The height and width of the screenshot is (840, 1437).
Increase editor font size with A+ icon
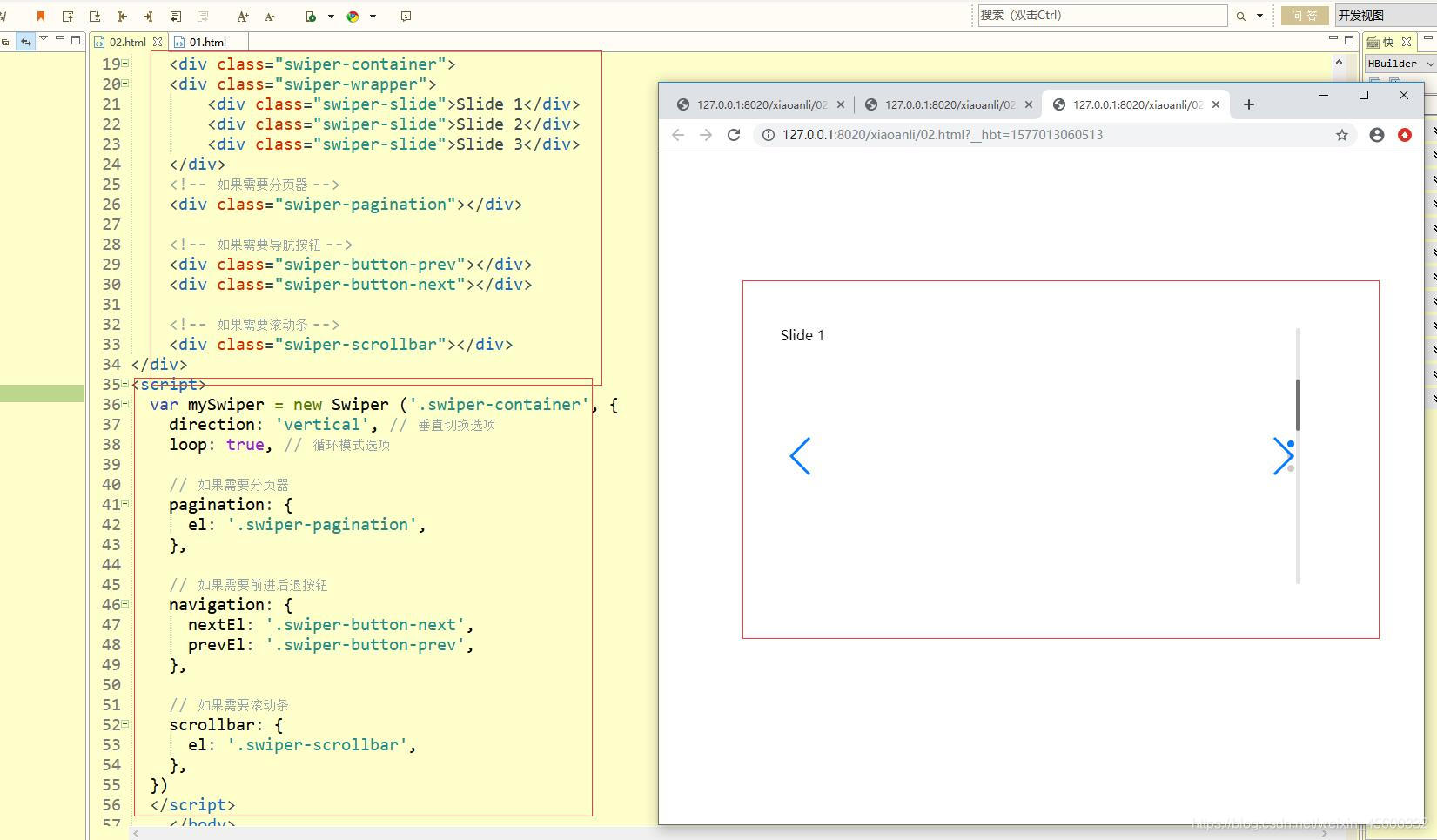click(243, 16)
